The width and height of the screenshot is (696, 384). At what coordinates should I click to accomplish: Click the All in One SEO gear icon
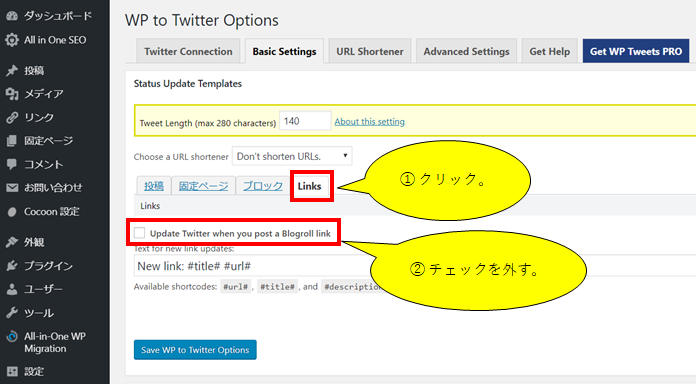(x=12, y=40)
